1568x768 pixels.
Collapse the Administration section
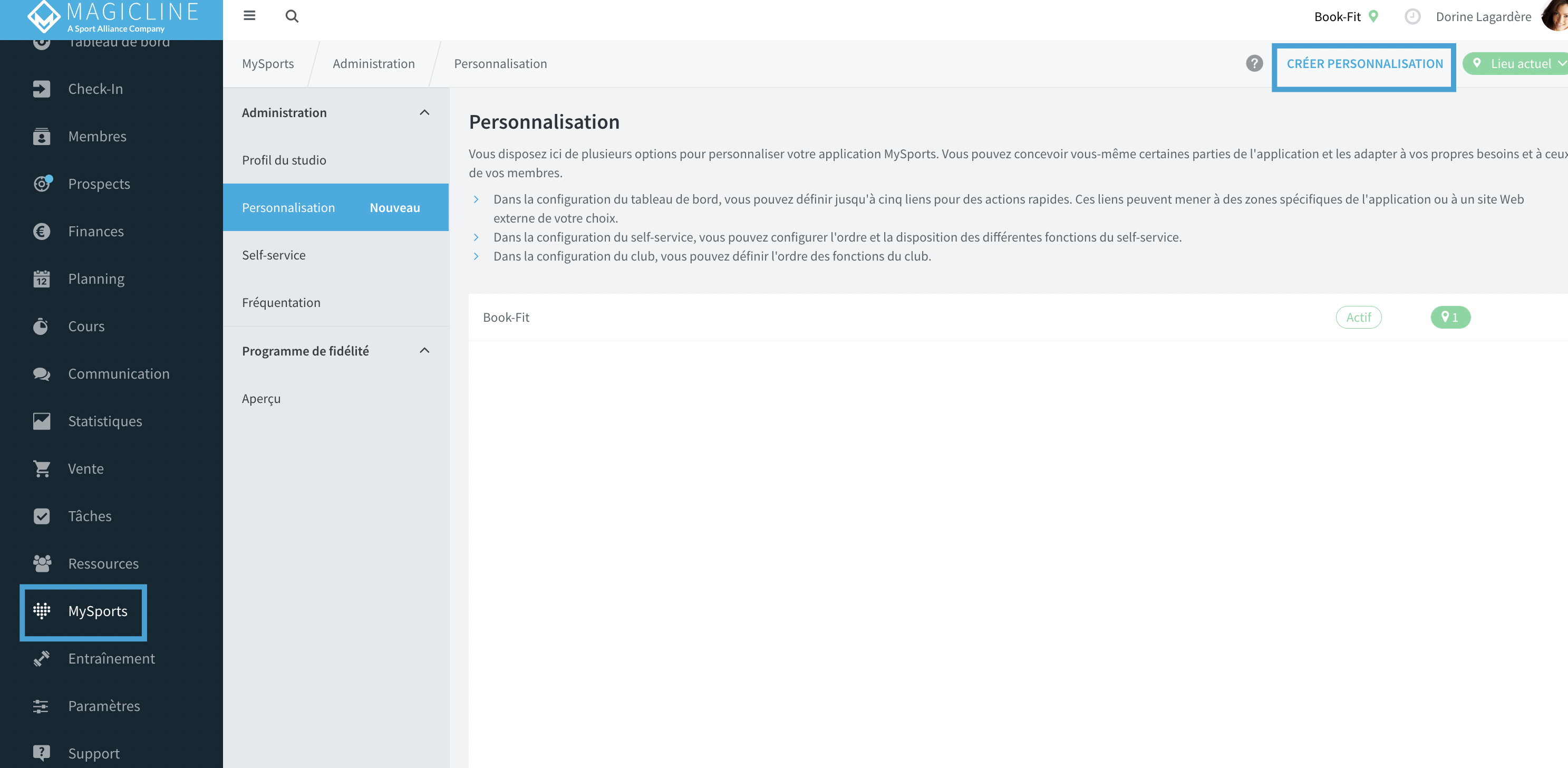tap(424, 113)
